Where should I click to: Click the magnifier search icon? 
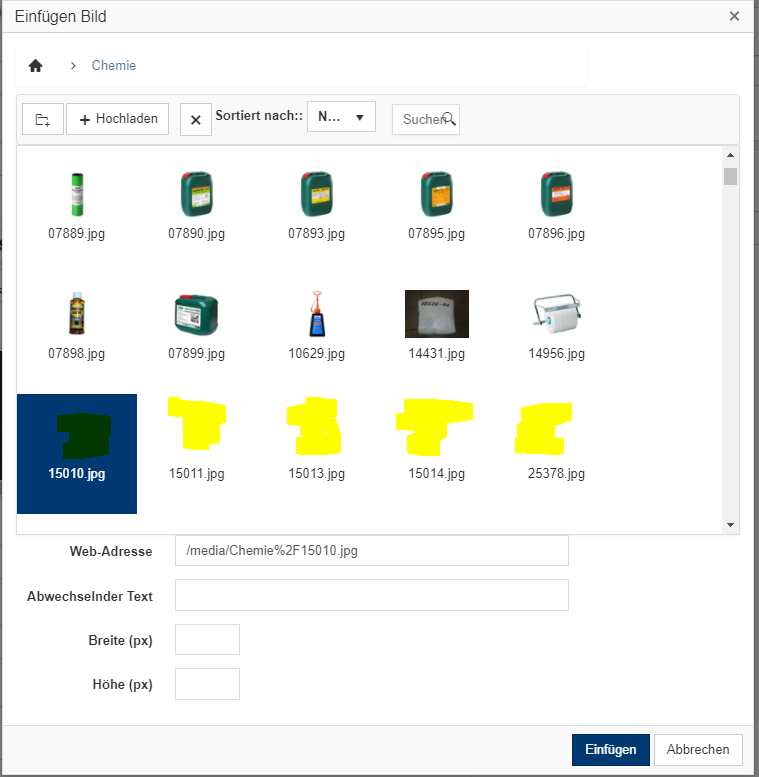[x=449, y=119]
